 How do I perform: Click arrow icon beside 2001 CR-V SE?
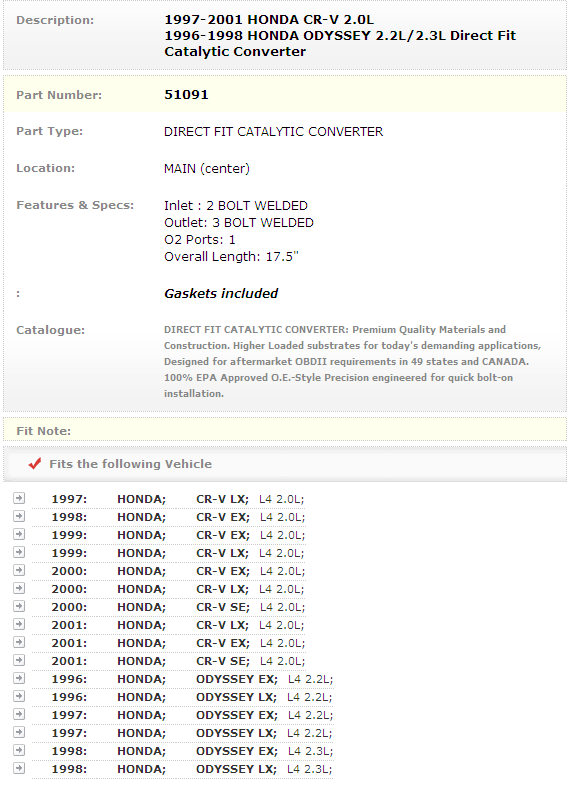tap(19, 660)
